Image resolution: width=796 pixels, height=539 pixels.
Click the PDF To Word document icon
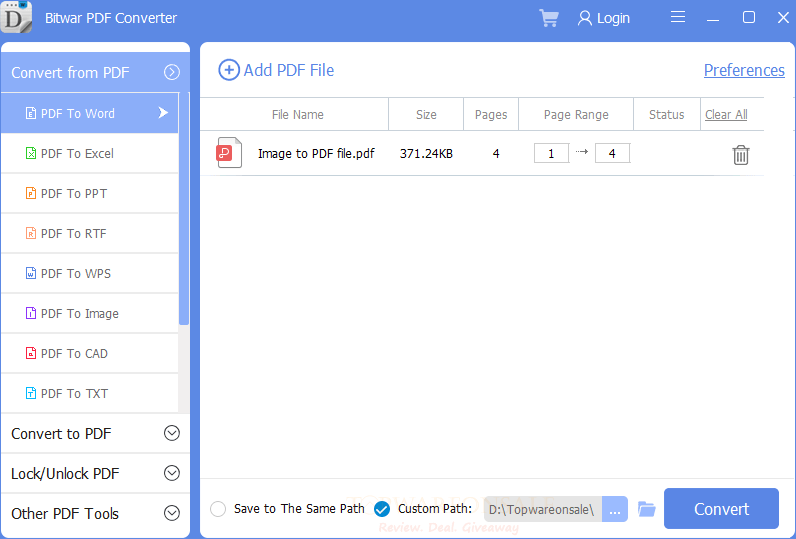point(31,113)
